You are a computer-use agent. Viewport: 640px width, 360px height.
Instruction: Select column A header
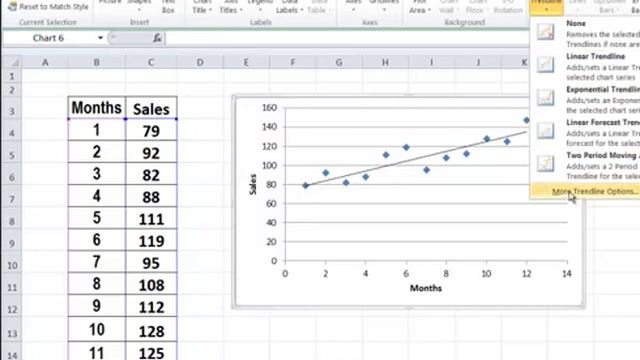pos(45,62)
